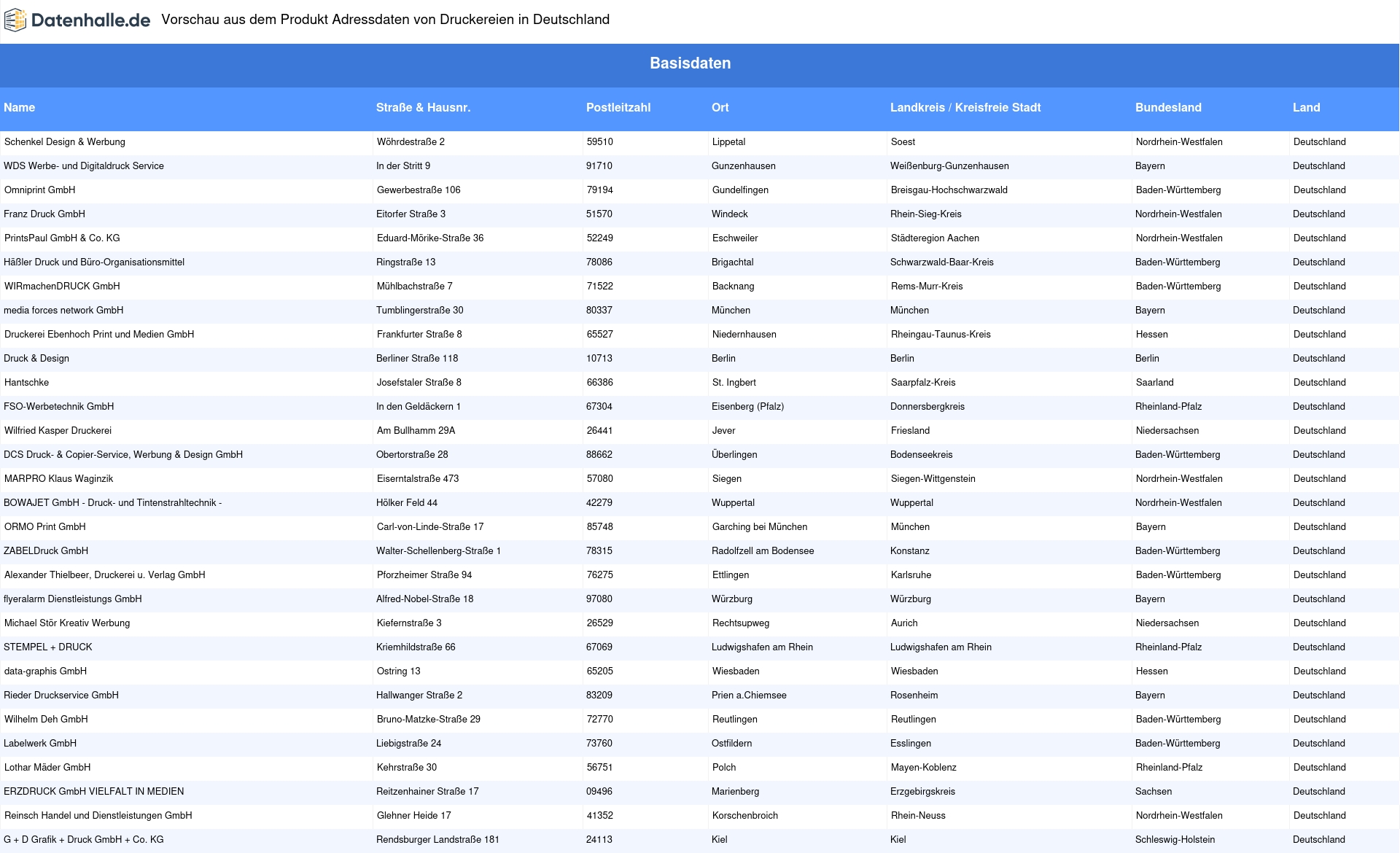
Task: Click the state Sachsen
Action: pyautogui.click(x=1154, y=792)
